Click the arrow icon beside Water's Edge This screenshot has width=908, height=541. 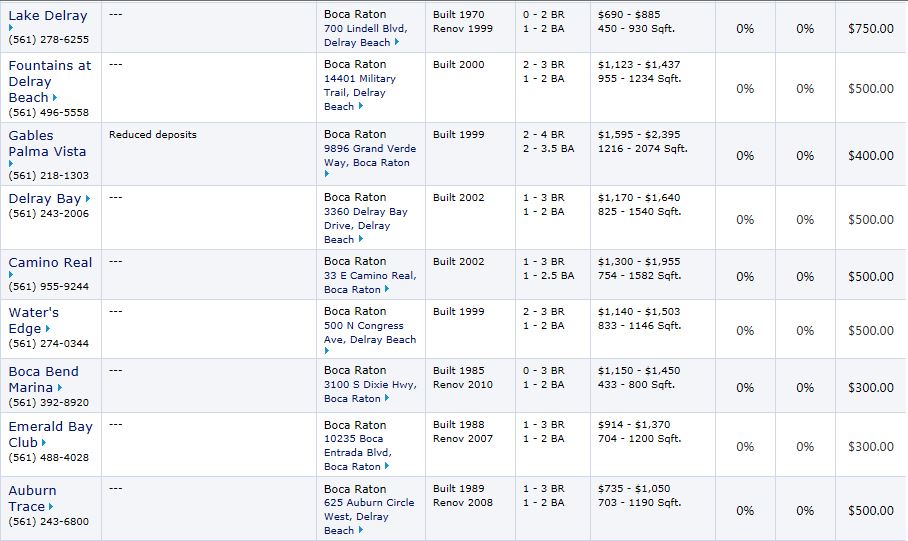coord(47,328)
